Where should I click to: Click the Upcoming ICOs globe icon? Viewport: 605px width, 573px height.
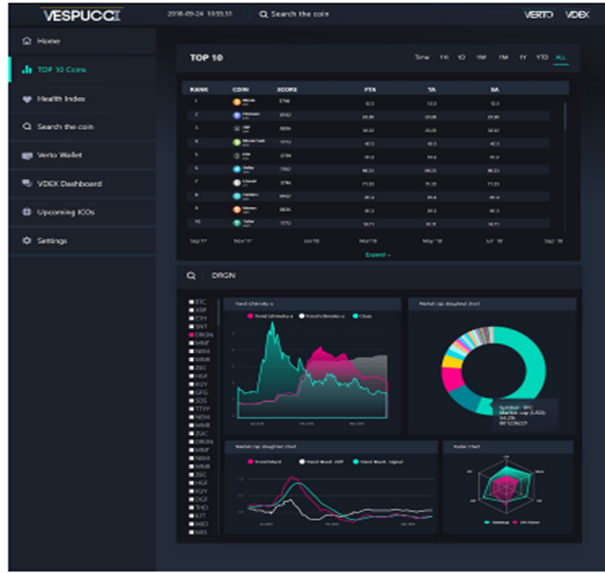[27, 212]
